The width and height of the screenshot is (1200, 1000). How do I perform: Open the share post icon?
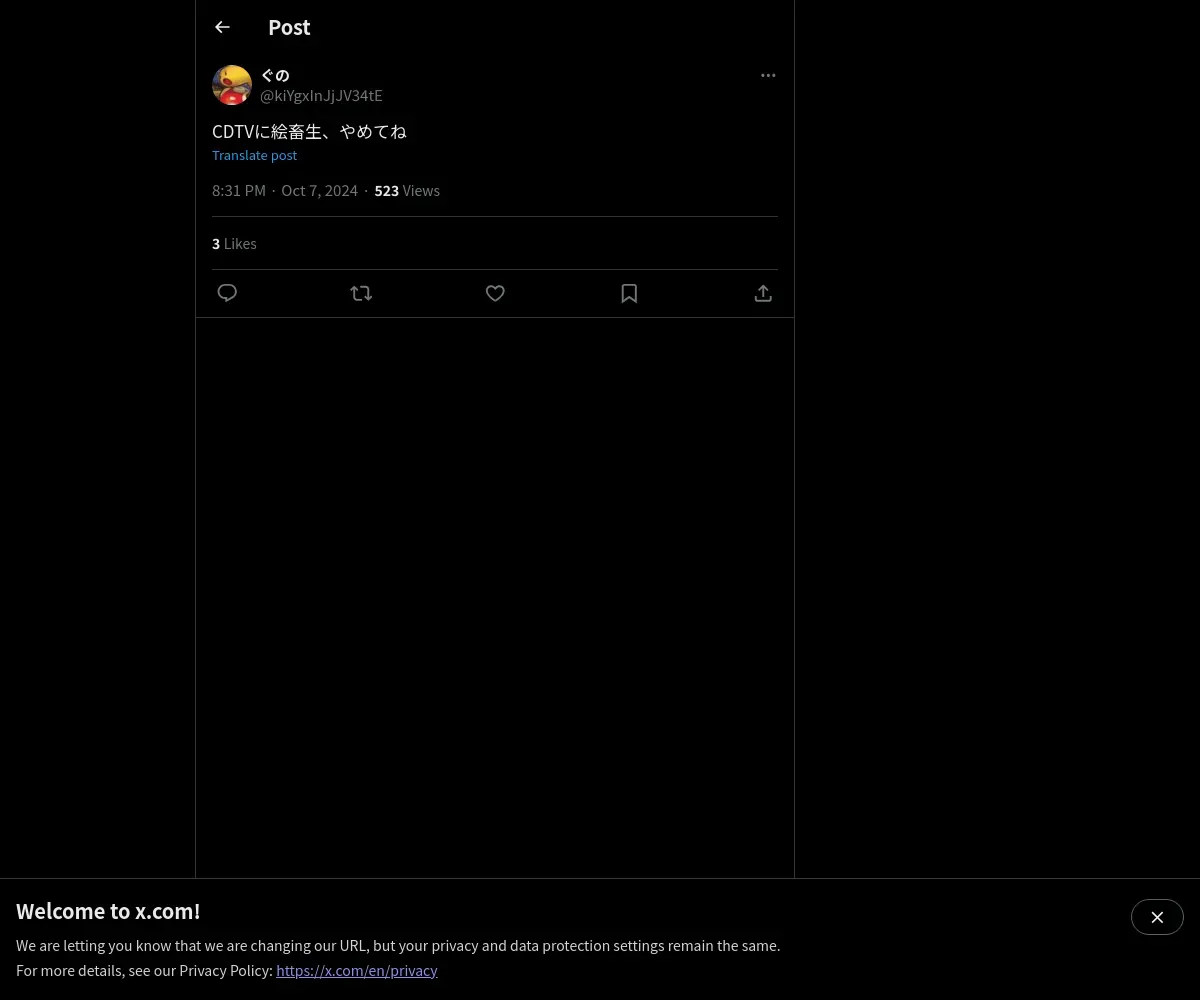(x=763, y=293)
